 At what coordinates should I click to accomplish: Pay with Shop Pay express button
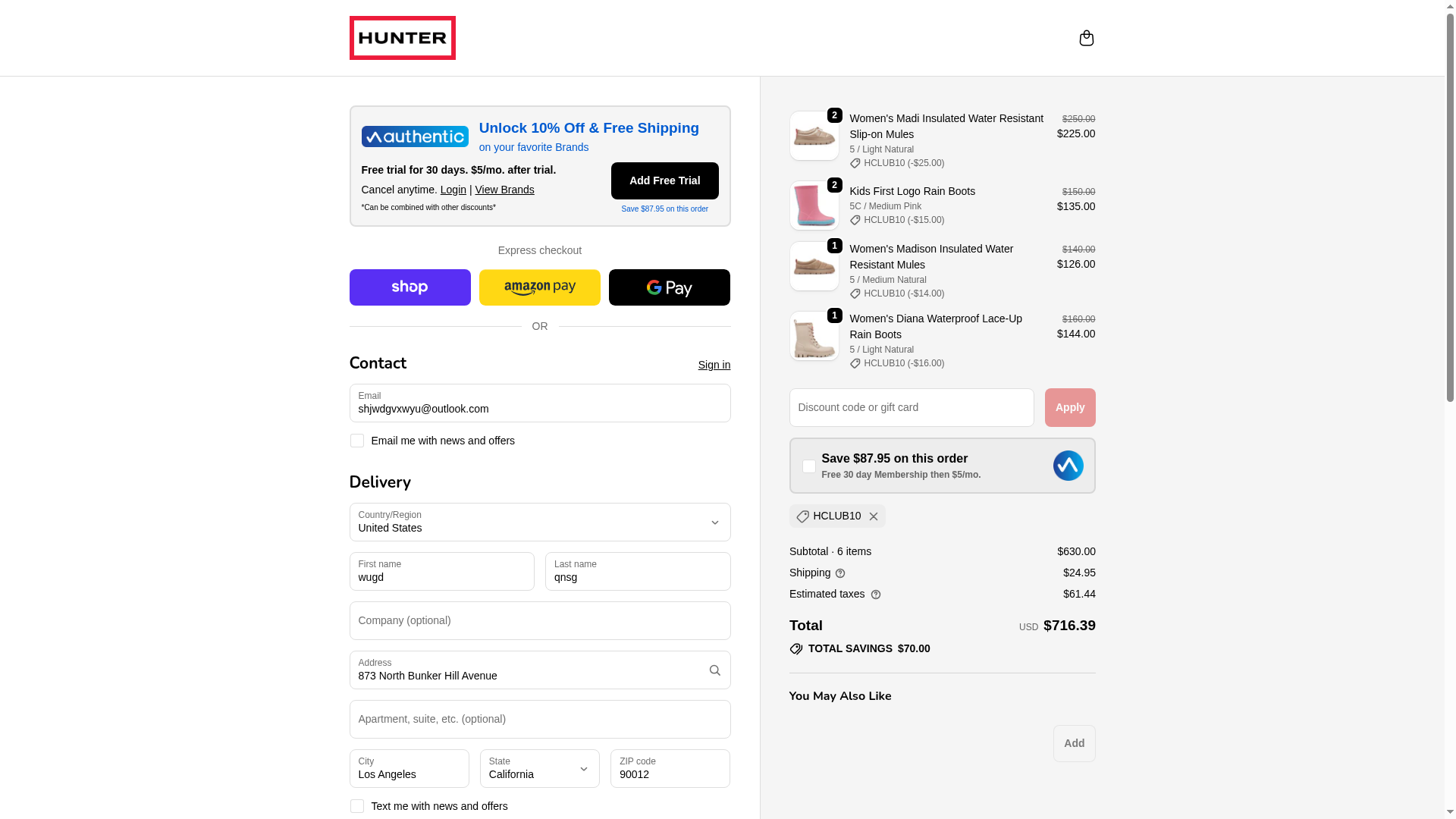pyautogui.click(x=409, y=287)
